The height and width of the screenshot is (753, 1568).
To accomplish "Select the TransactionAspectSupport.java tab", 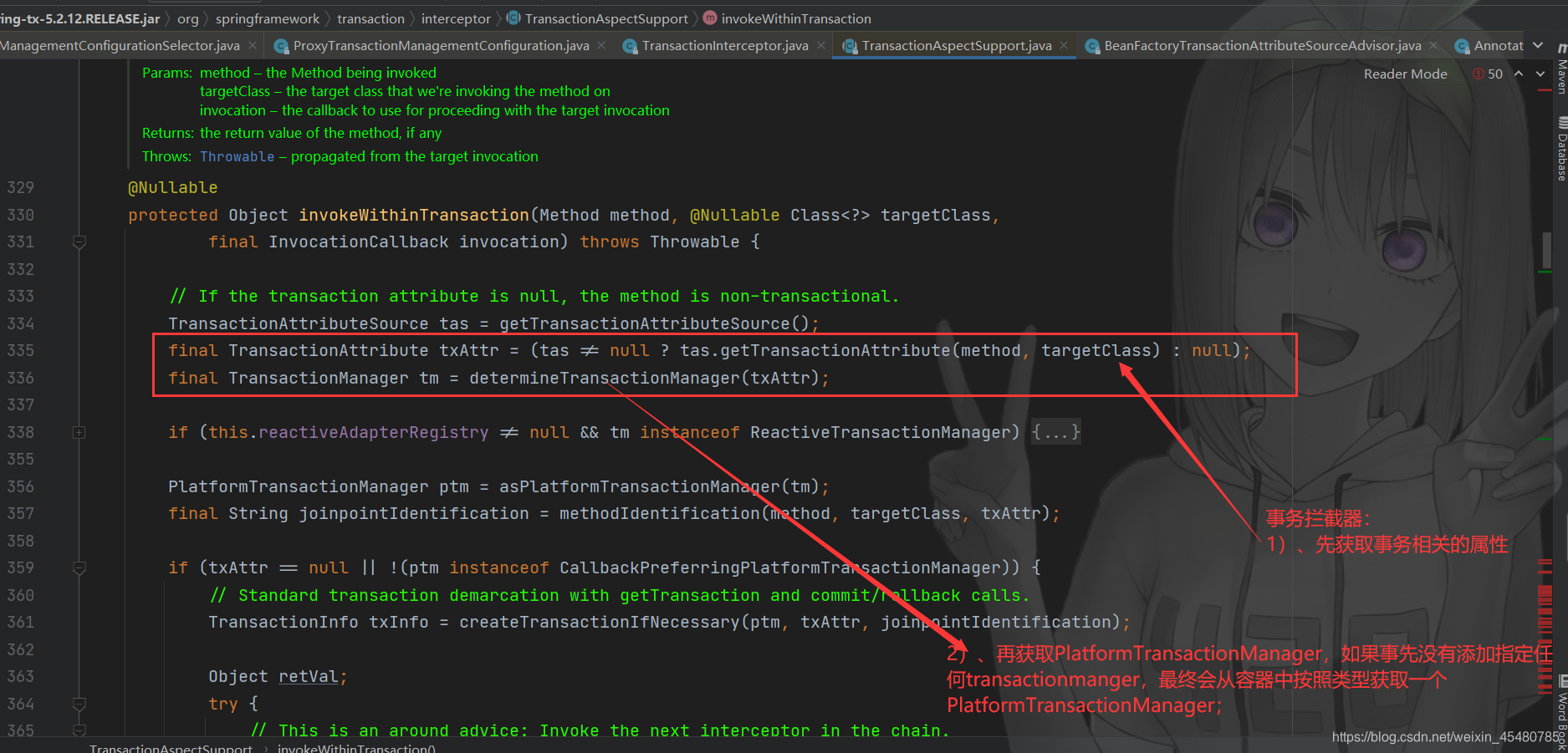I will coord(956,46).
